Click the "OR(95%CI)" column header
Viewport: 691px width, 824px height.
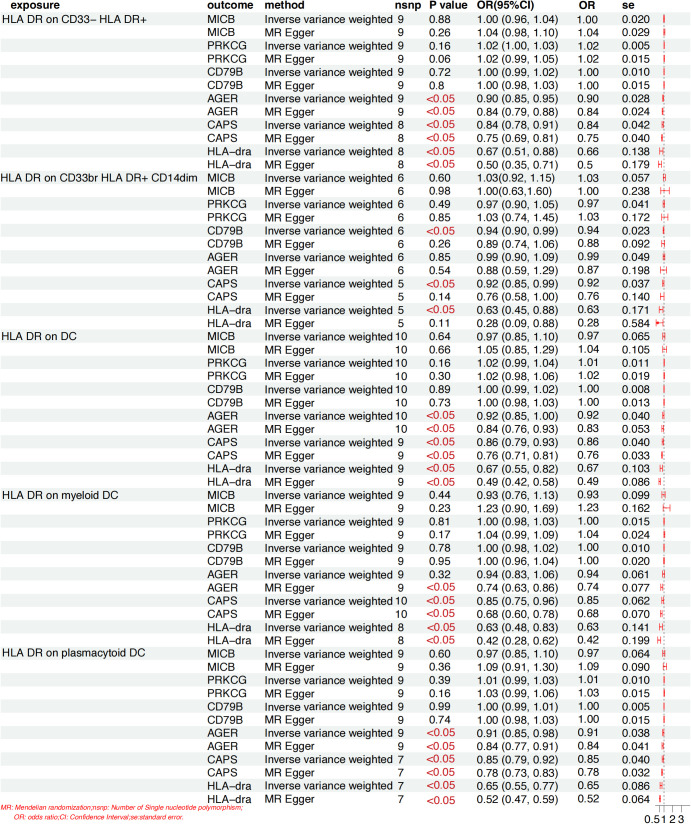(505, 5)
